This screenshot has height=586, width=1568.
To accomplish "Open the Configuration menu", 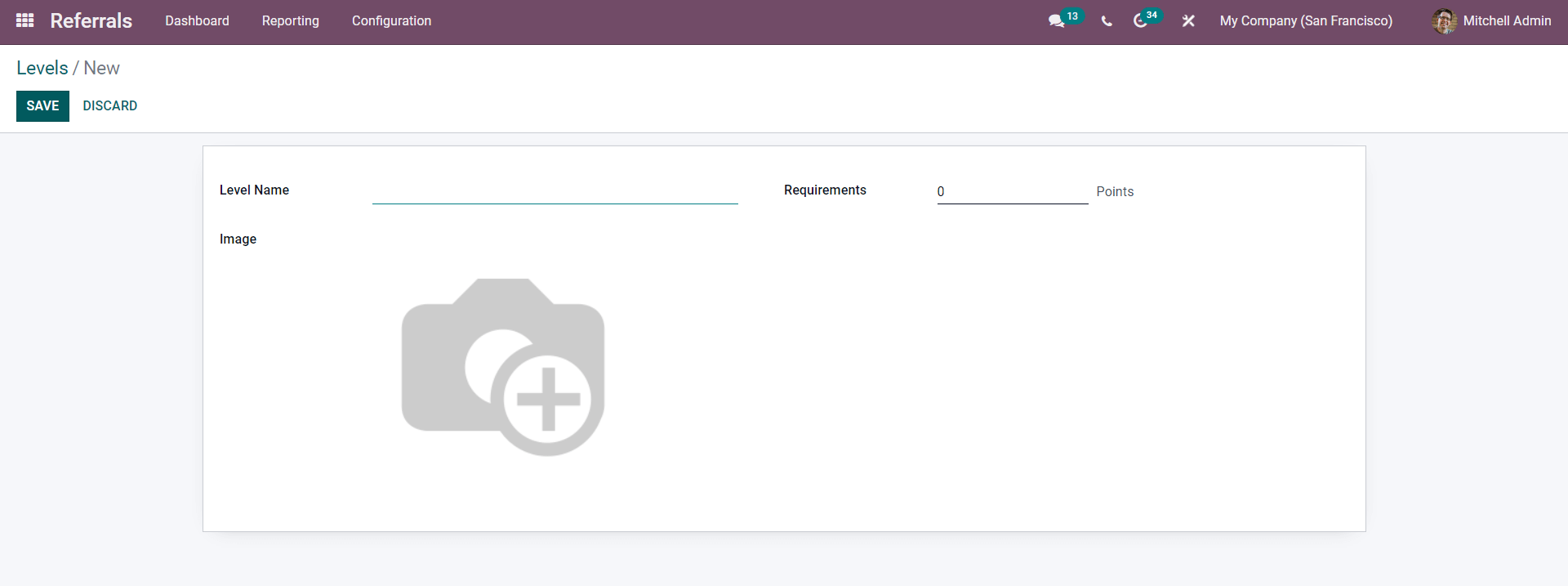I will pyautogui.click(x=391, y=20).
